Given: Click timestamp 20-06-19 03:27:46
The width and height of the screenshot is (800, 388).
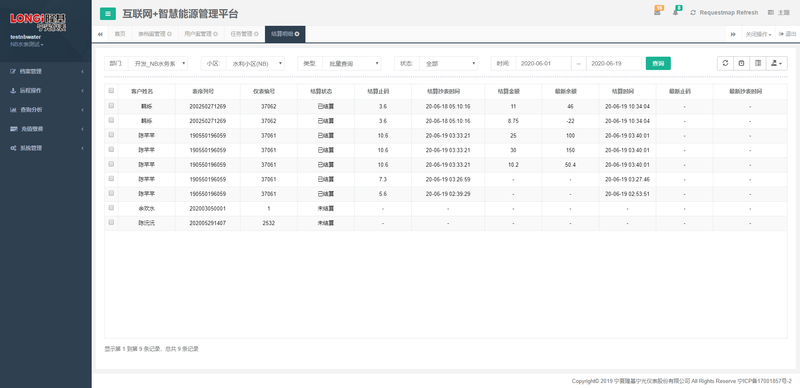Looking at the screenshot, I should click(627, 180).
